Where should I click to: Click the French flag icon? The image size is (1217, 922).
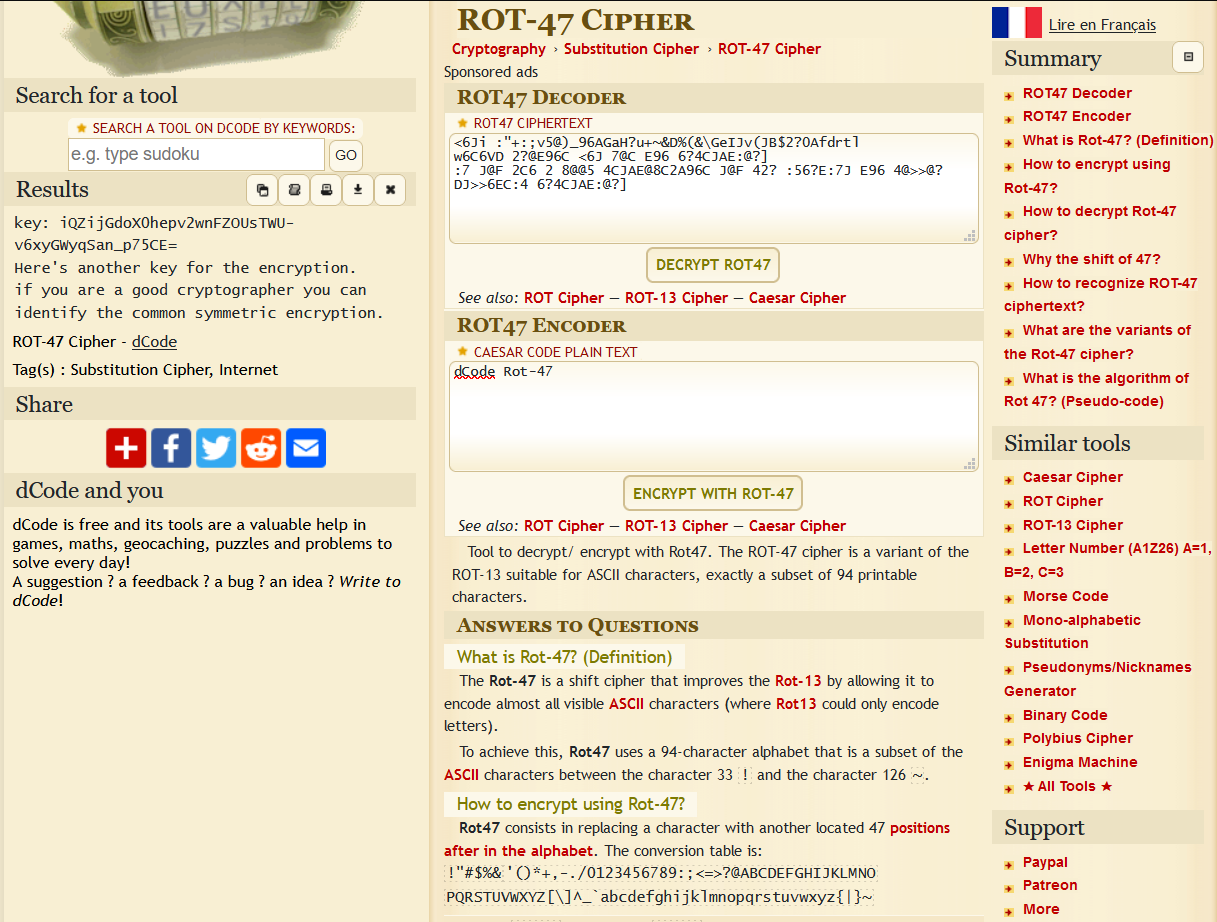pos(1017,22)
